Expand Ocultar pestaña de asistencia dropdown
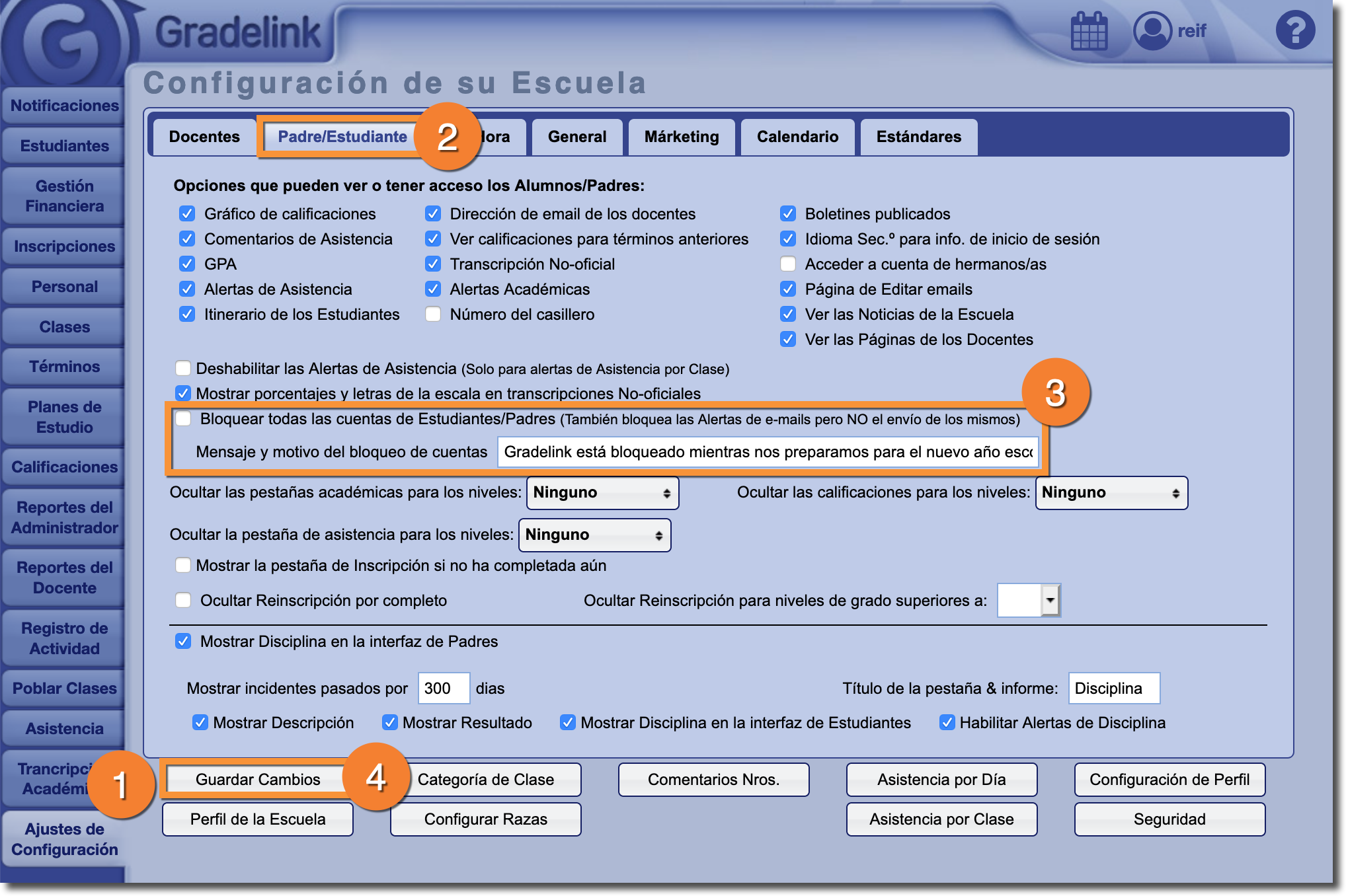The width and height of the screenshot is (1346, 896). (594, 535)
